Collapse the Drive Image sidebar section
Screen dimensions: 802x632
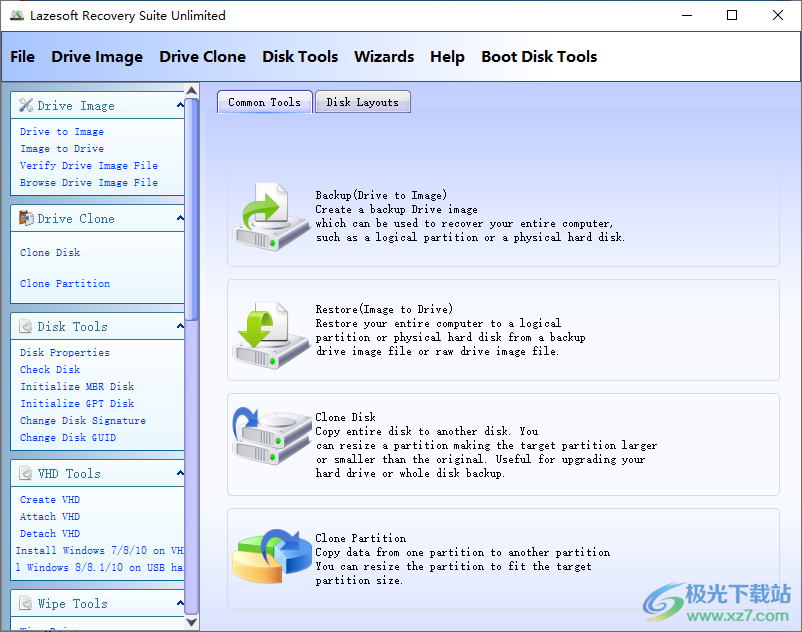pos(178,105)
